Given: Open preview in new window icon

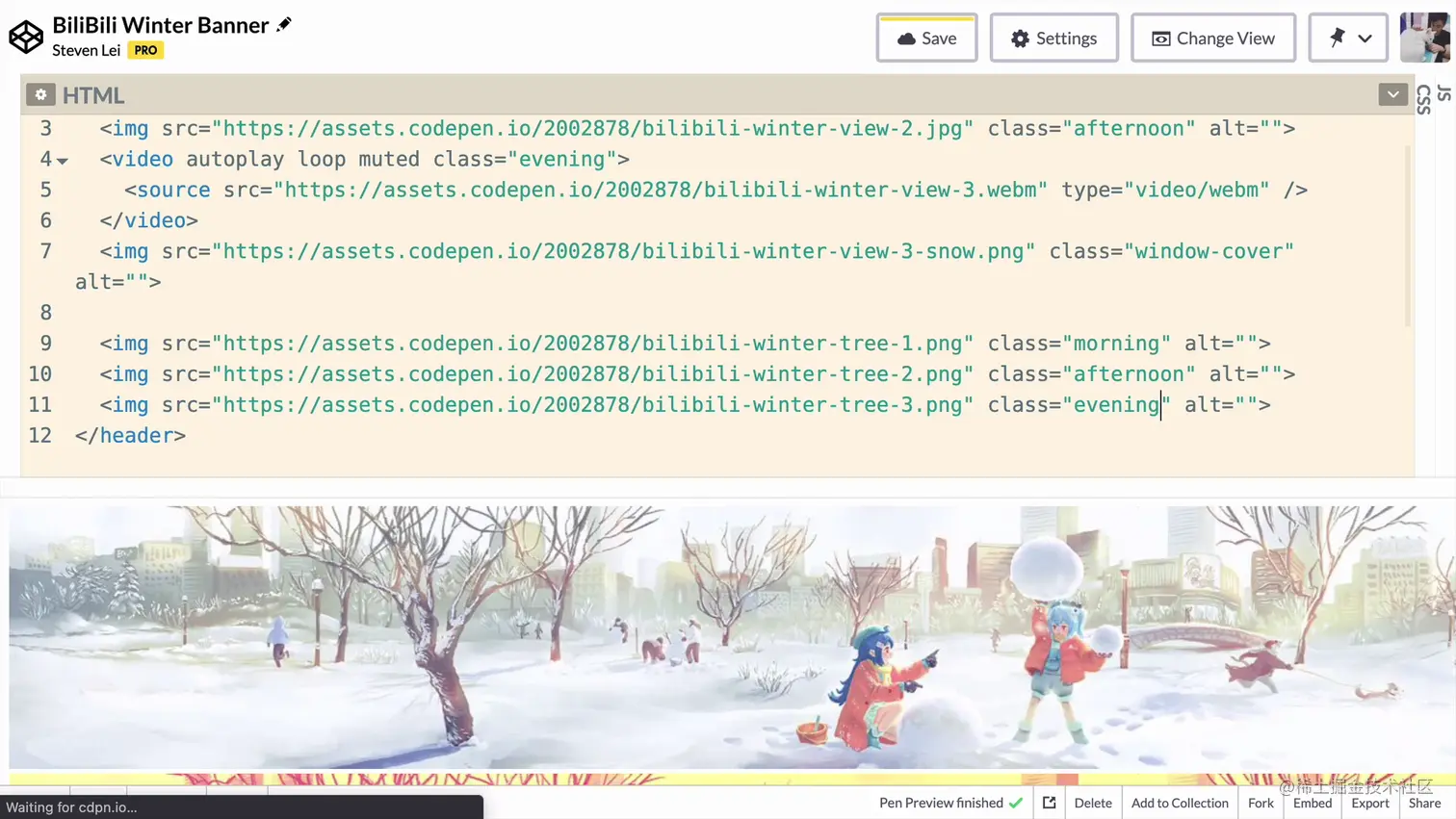Looking at the screenshot, I should tap(1050, 803).
